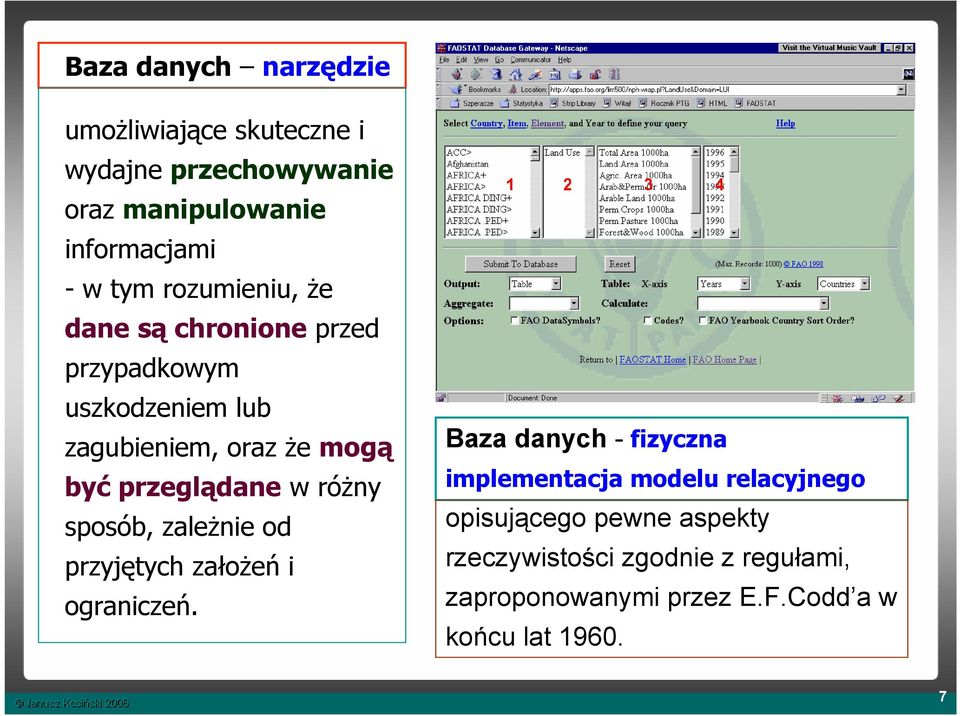
Task: Open the Help menu in menu bar
Action: pos(564,60)
